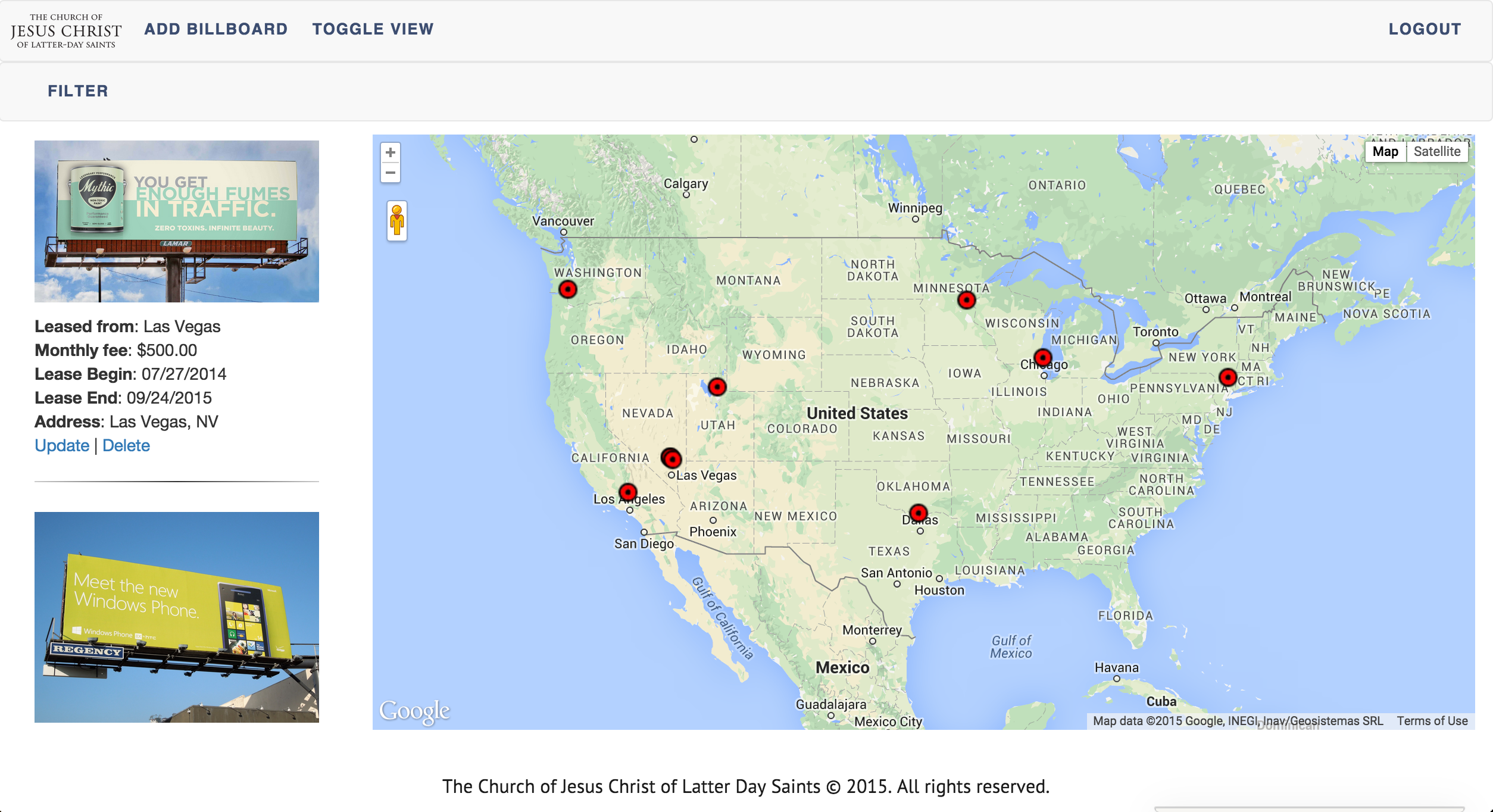Select the red marker over Chicago

click(x=1042, y=358)
